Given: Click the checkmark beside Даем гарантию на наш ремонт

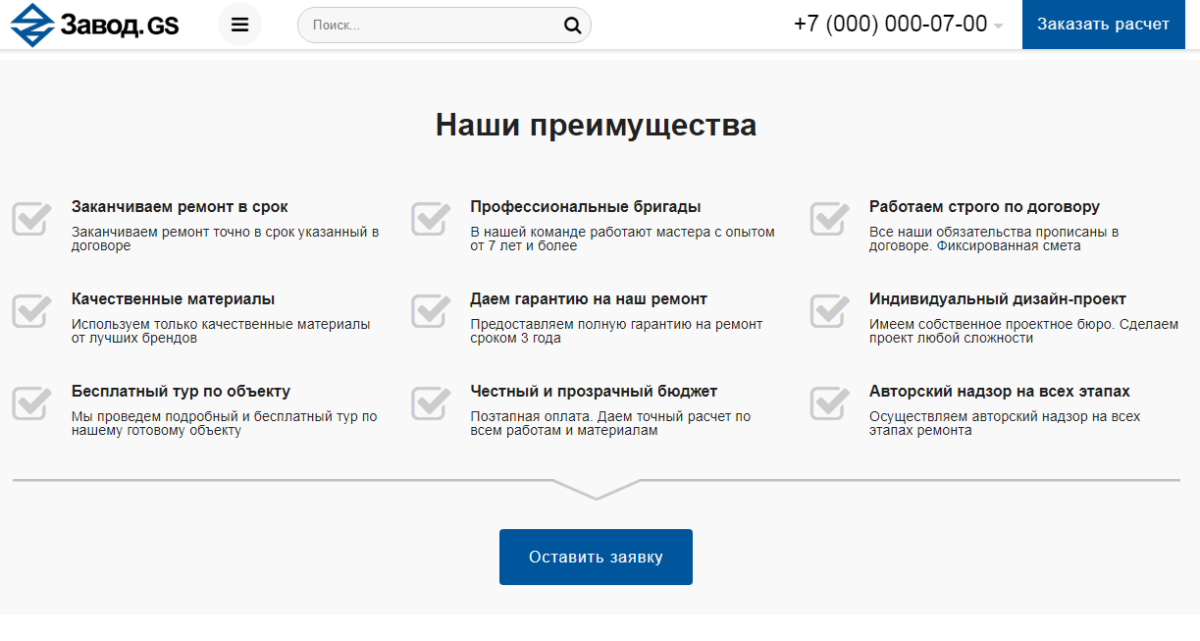Looking at the screenshot, I should click(x=429, y=311).
